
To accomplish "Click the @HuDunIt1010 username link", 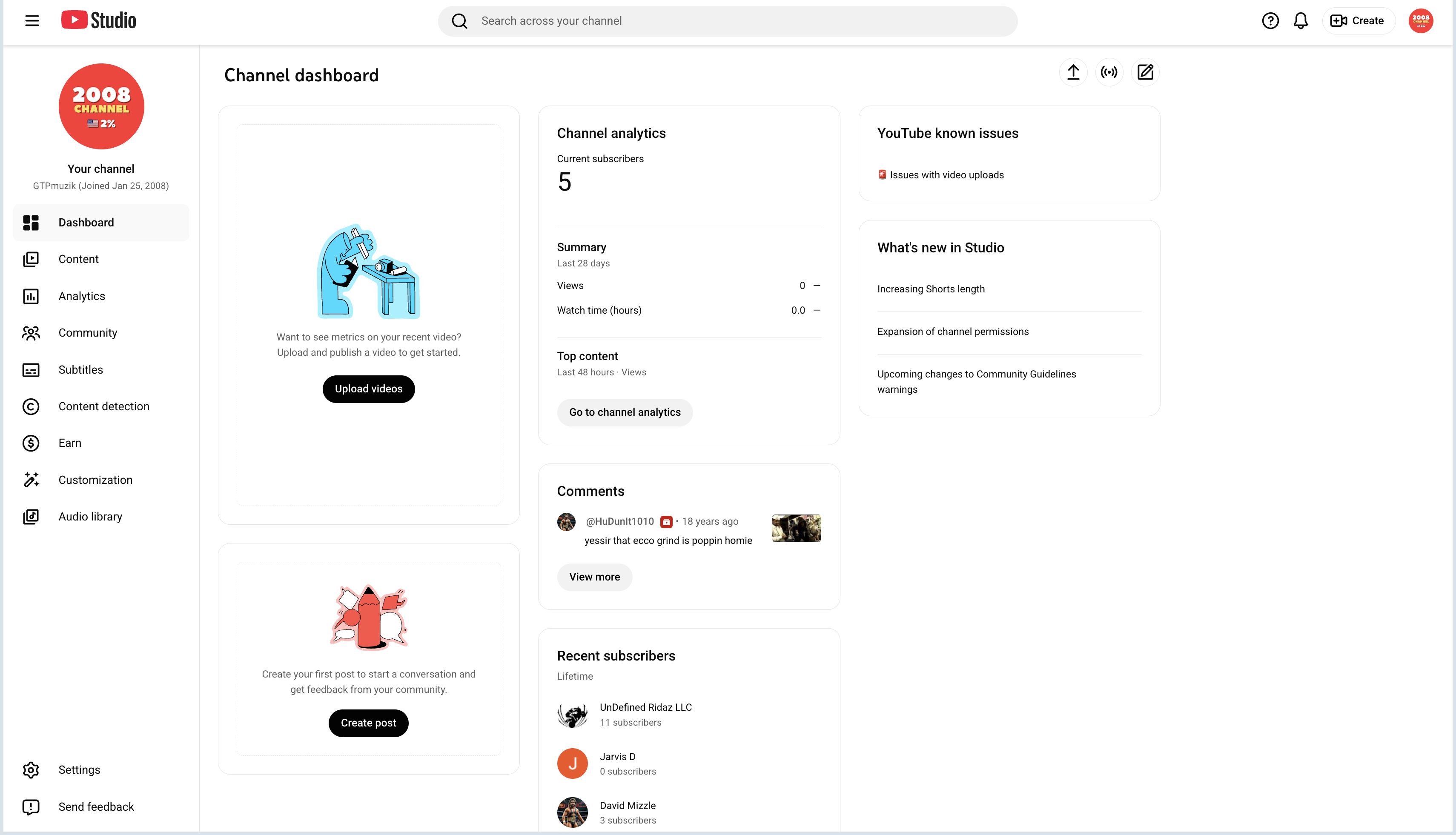I will 619,522.
